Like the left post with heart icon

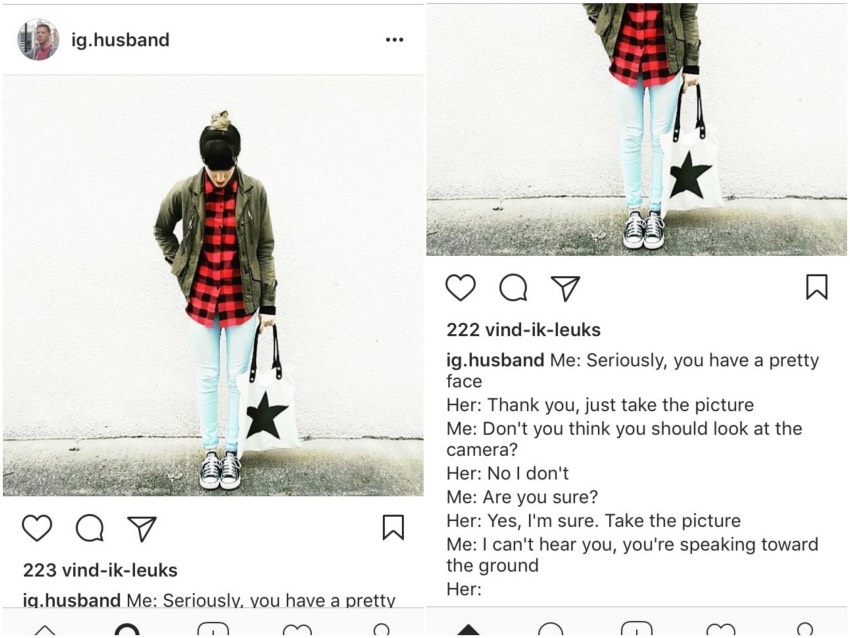37,527
